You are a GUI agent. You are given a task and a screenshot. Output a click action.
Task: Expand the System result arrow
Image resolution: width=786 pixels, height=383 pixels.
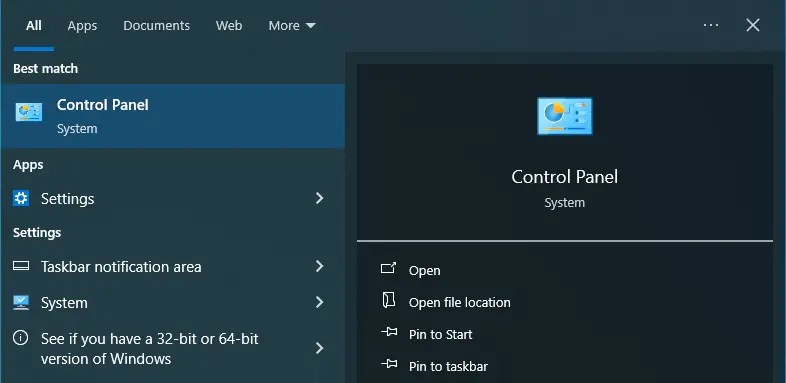pos(319,302)
